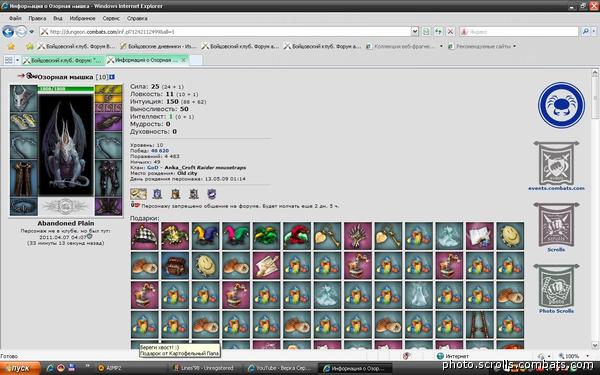The height and width of the screenshot is (375, 600).
Task: Click the vertical scrollbar down arrow
Action: [x=595, y=345]
